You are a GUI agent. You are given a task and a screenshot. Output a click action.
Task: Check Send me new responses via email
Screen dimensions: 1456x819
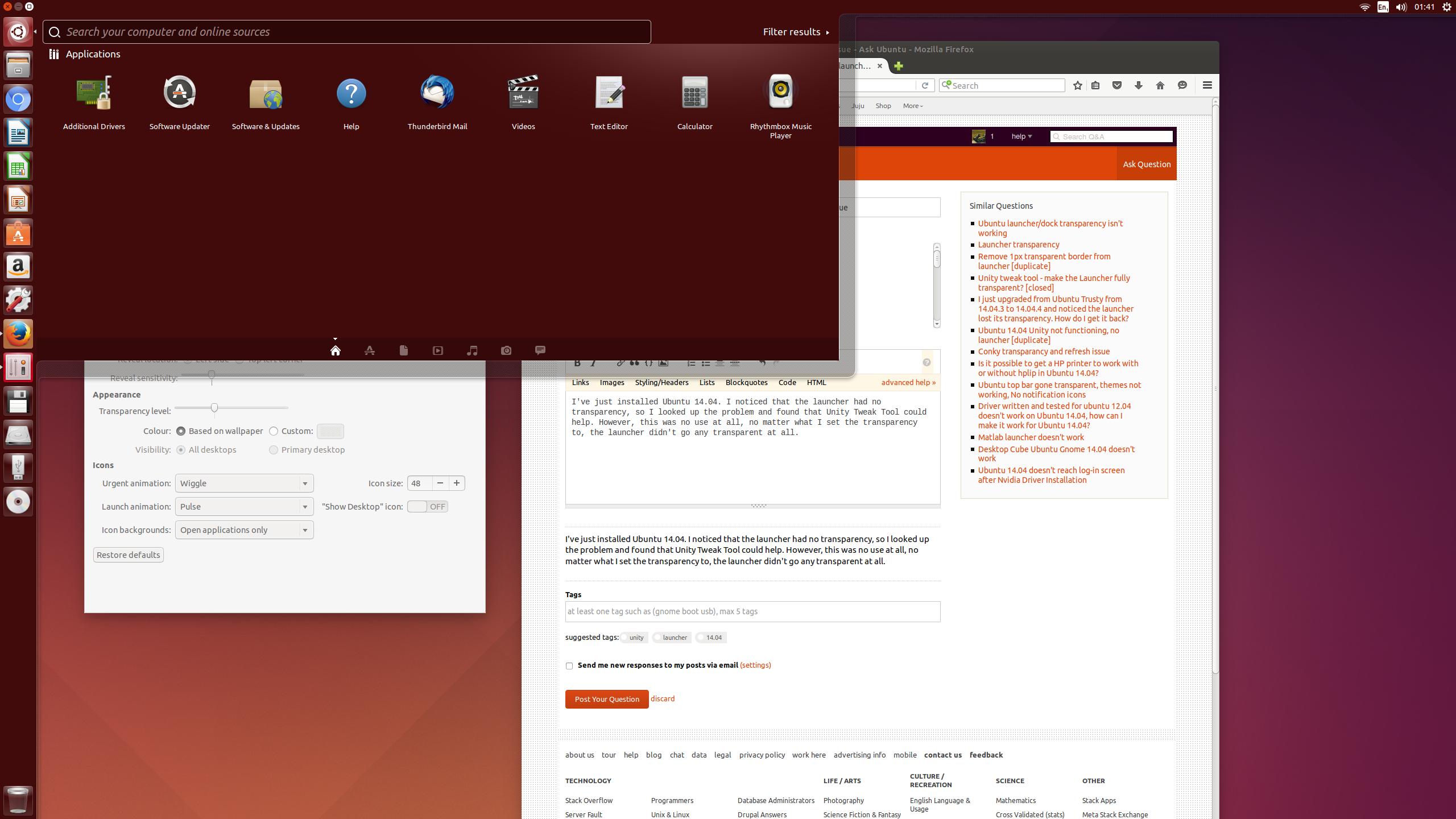click(x=569, y=666)
